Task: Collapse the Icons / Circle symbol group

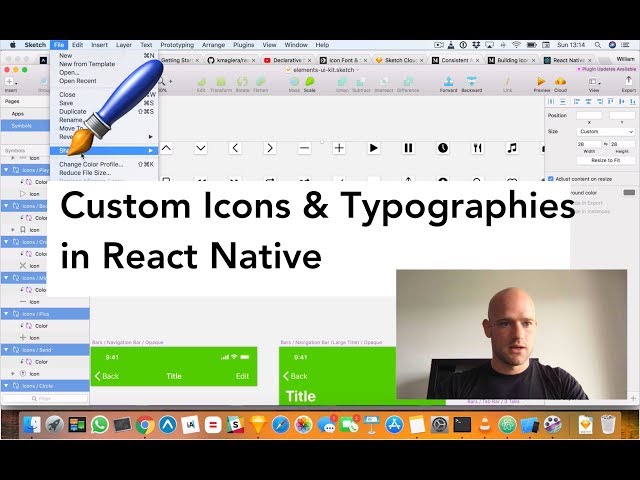Action: (7, 386)
